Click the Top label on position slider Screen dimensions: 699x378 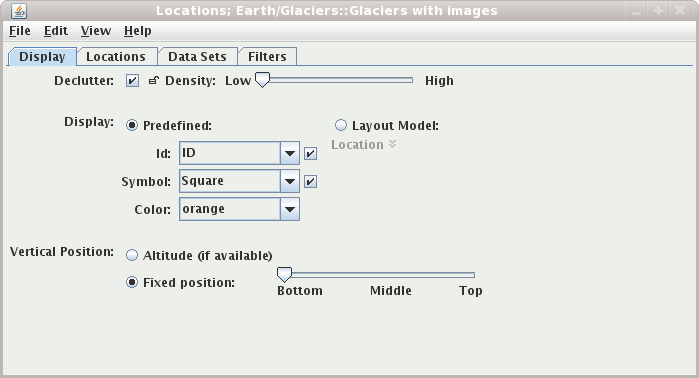coord(471,291)
